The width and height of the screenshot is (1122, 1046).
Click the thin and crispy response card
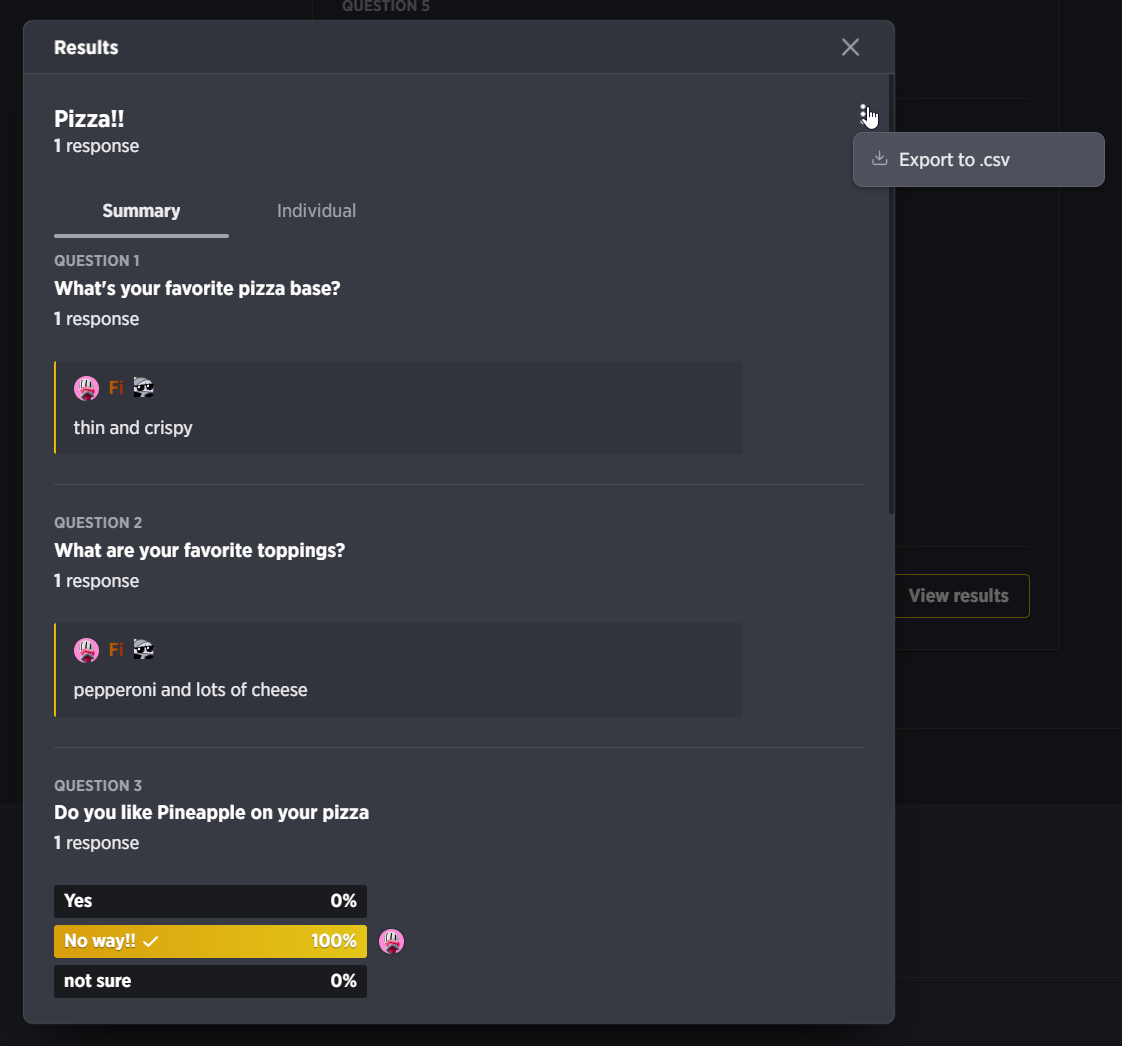[399, 408]
